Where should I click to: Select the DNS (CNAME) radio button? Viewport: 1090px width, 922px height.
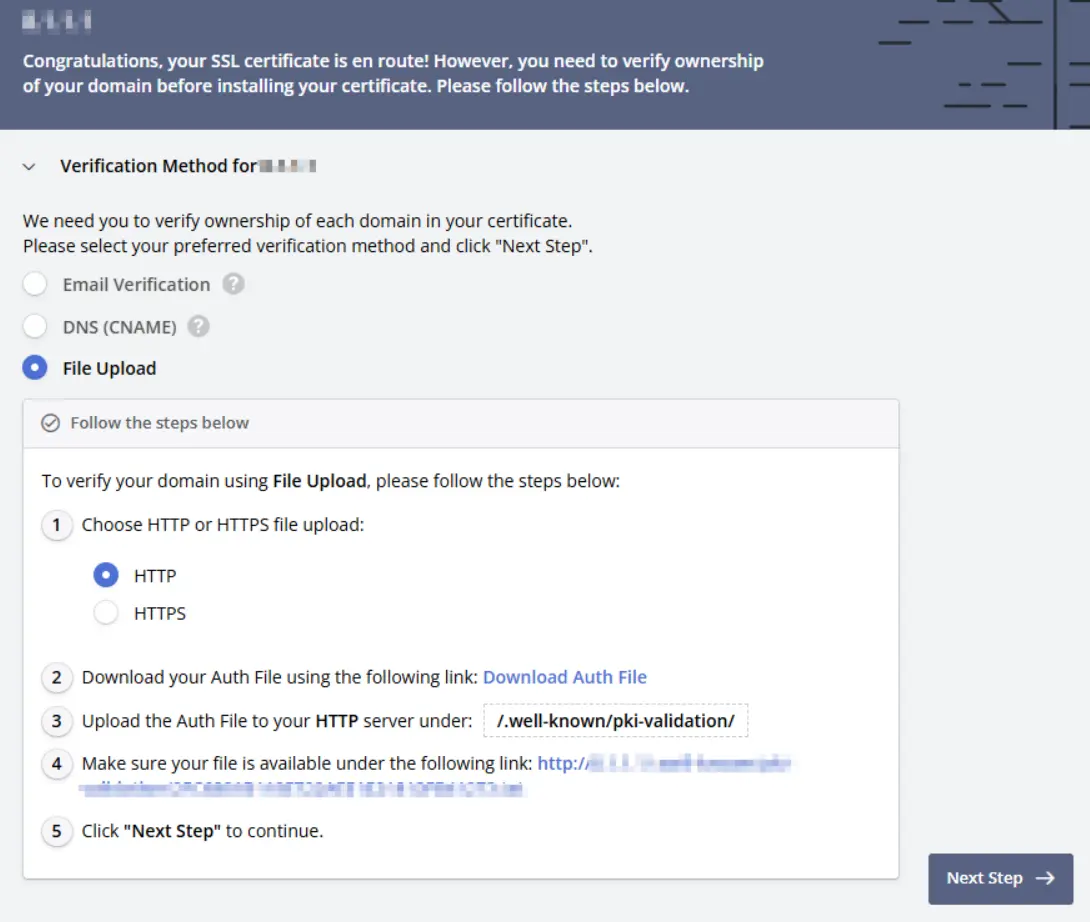pos(35,326)
